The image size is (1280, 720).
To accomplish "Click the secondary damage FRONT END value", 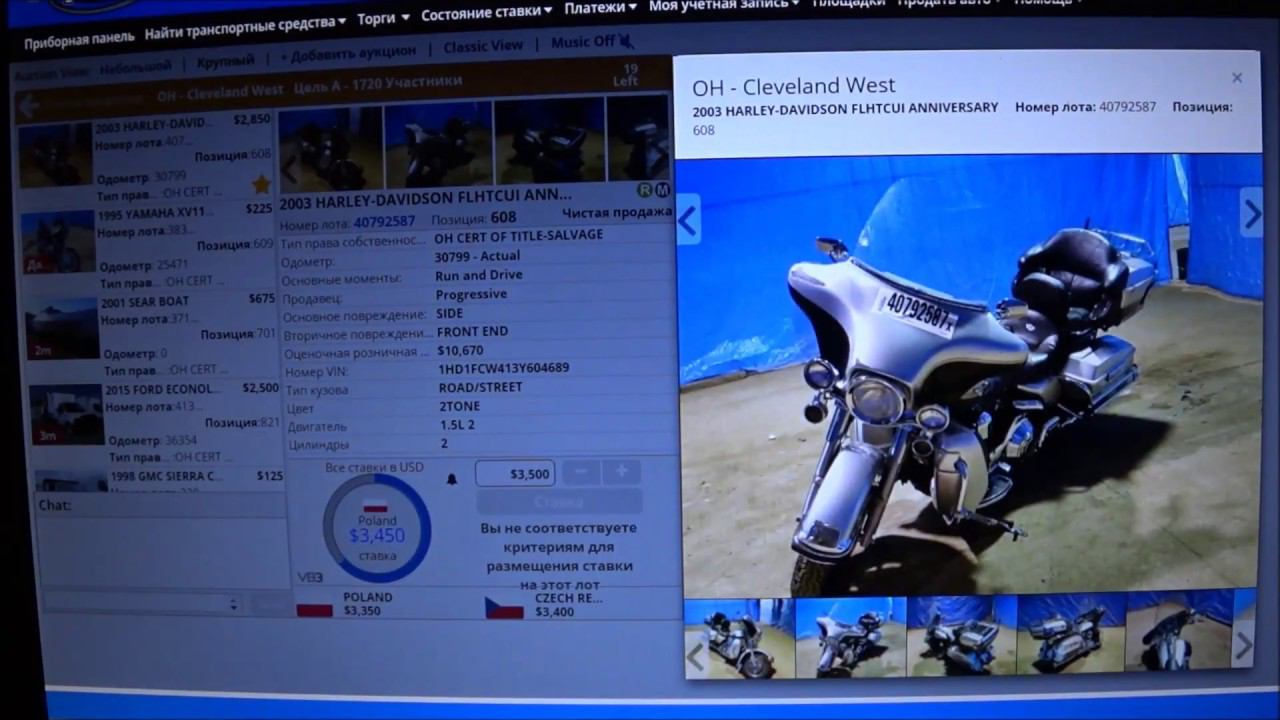I will [x=473, y=331].
